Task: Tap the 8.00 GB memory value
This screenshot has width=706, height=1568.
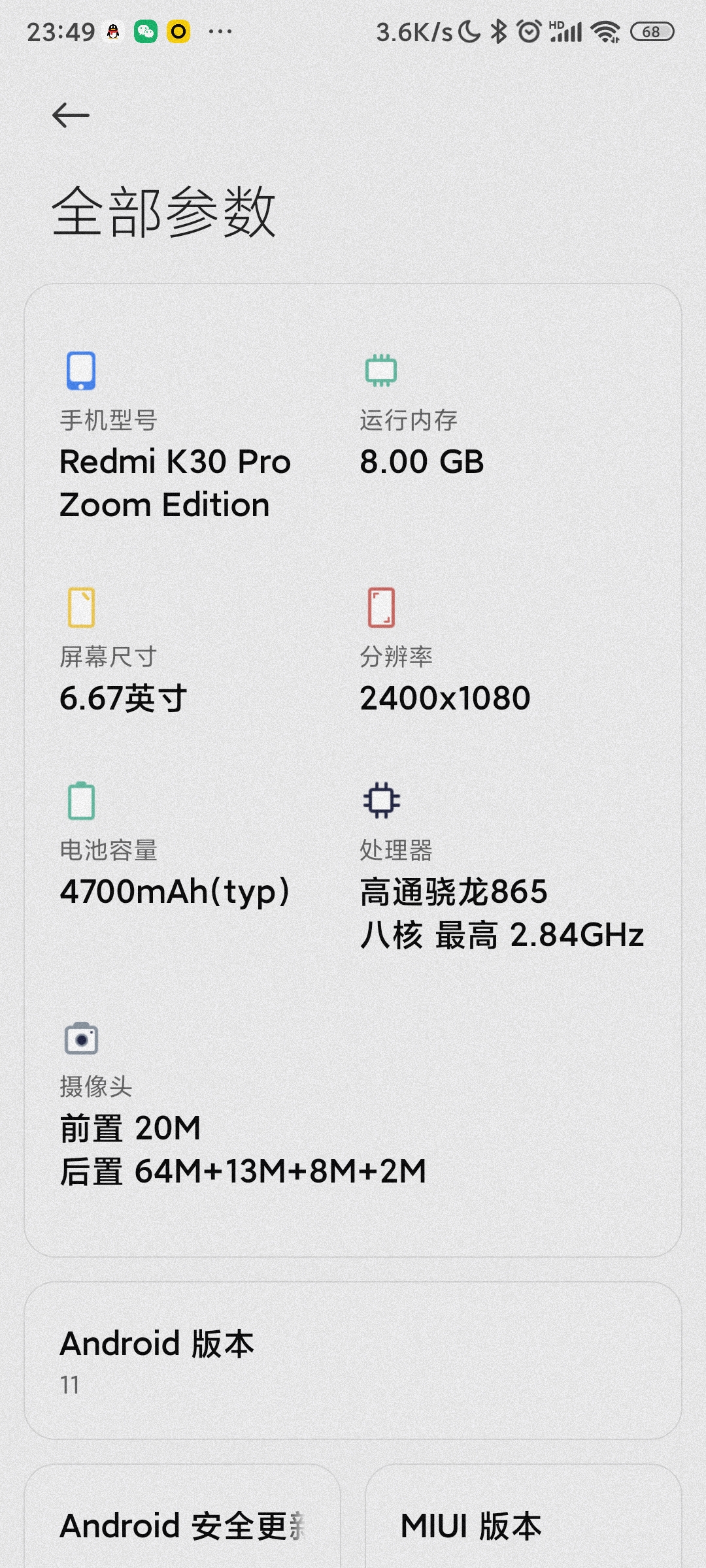Action: coord(422,462)
